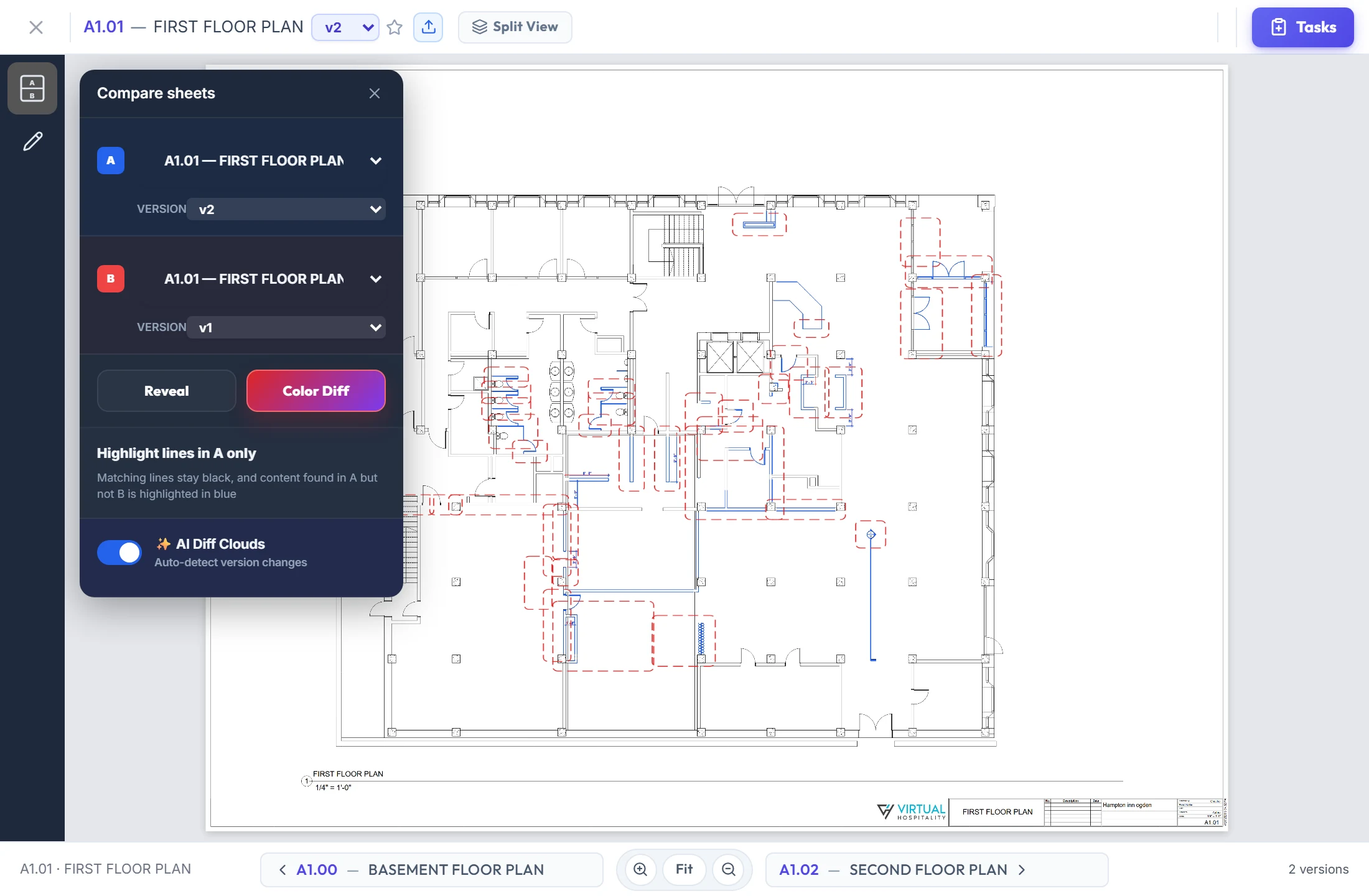Open the v2 version dropdown in header
Viewport: 1369px width, 896px height.
346,27
